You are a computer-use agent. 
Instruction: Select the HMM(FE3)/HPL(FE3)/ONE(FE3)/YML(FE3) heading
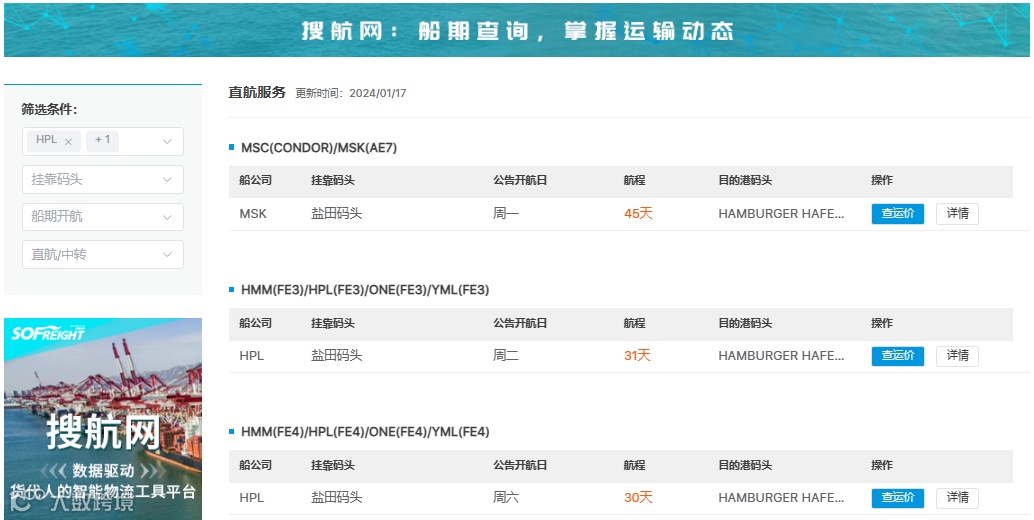coord(365,290)
